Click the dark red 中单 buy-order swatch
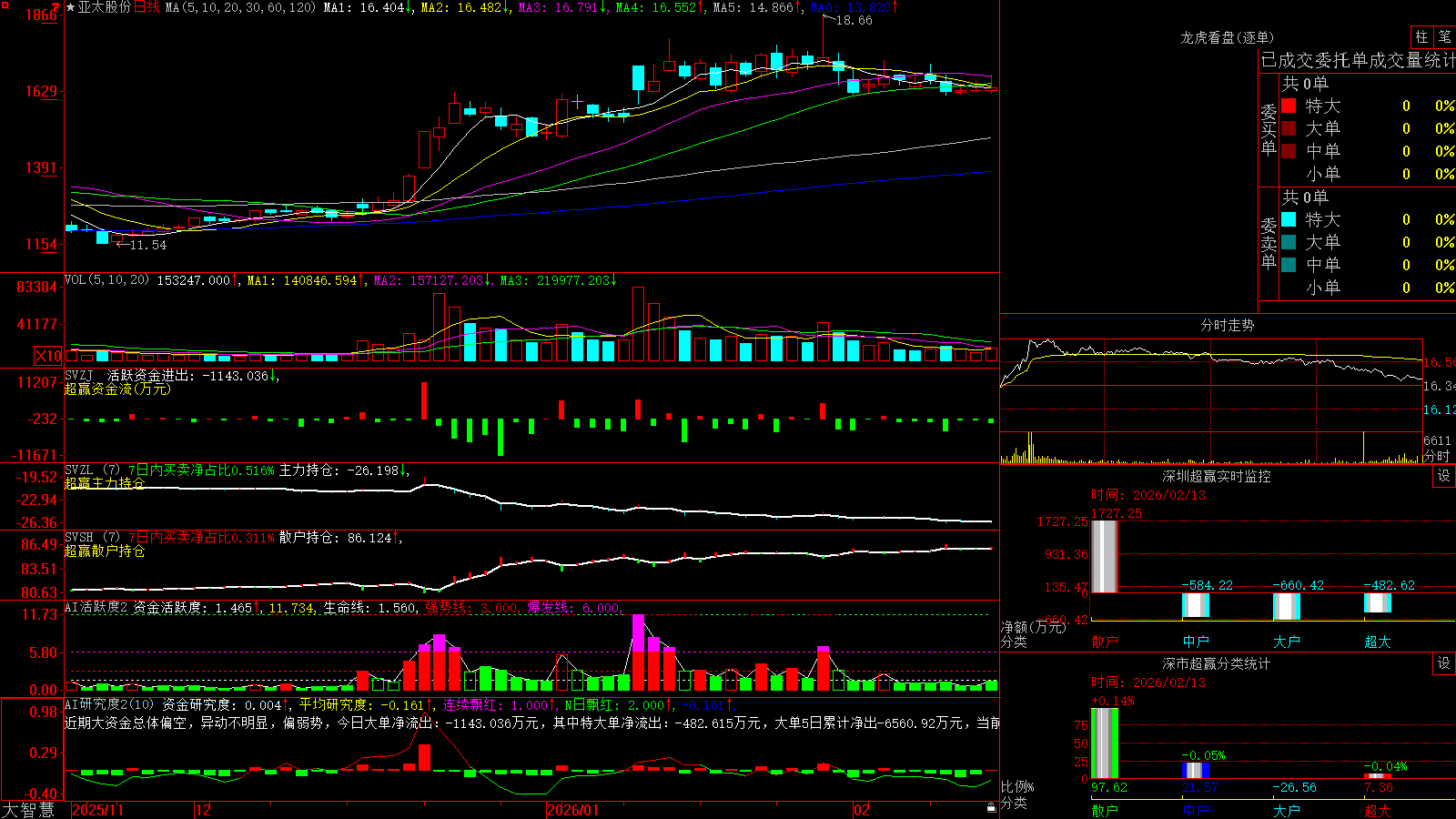Image resolution: width=1456 pixels, height=819 pixels. [1289, 151]
